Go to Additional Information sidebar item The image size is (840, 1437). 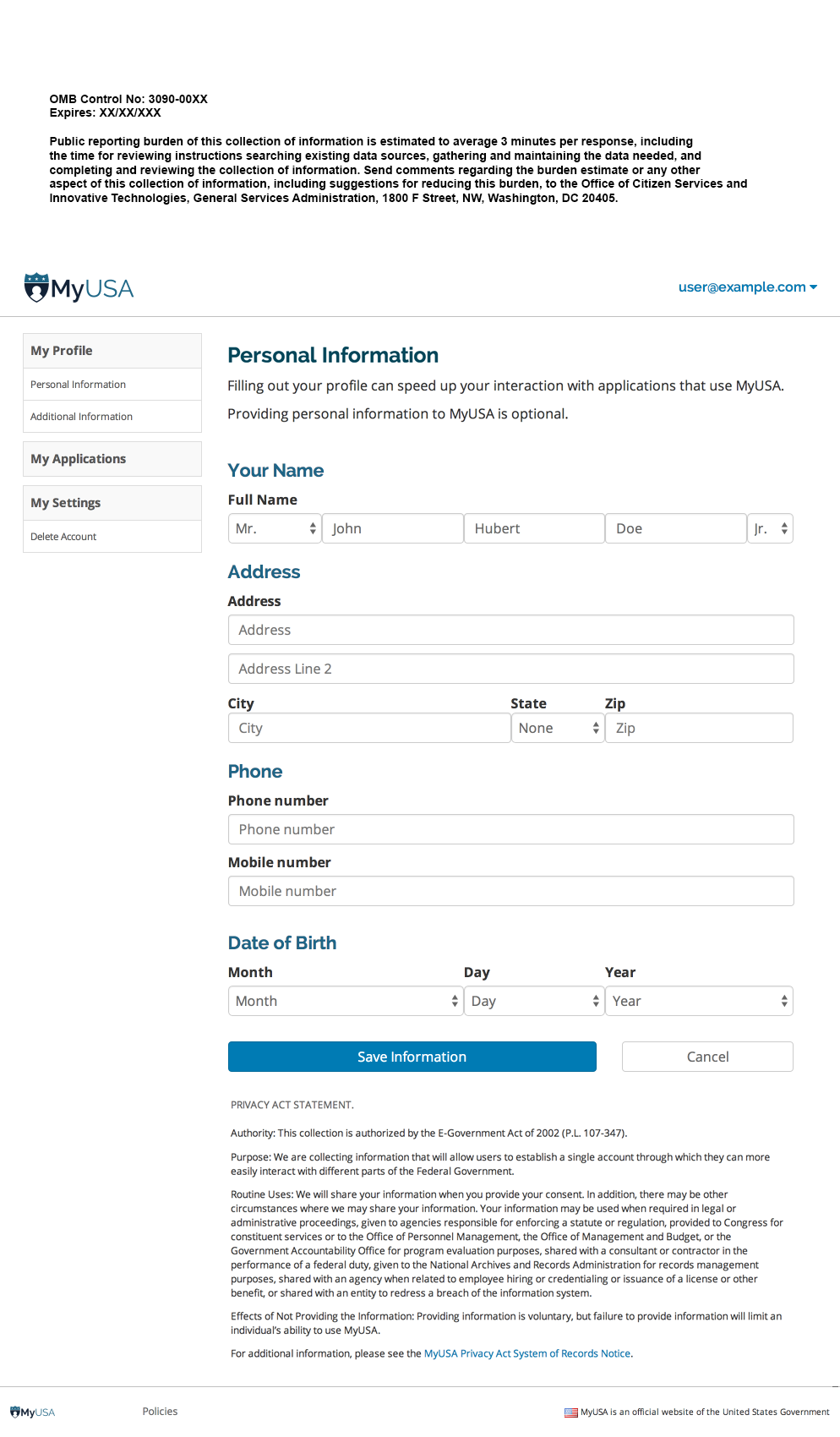click(x=82, y=417)
